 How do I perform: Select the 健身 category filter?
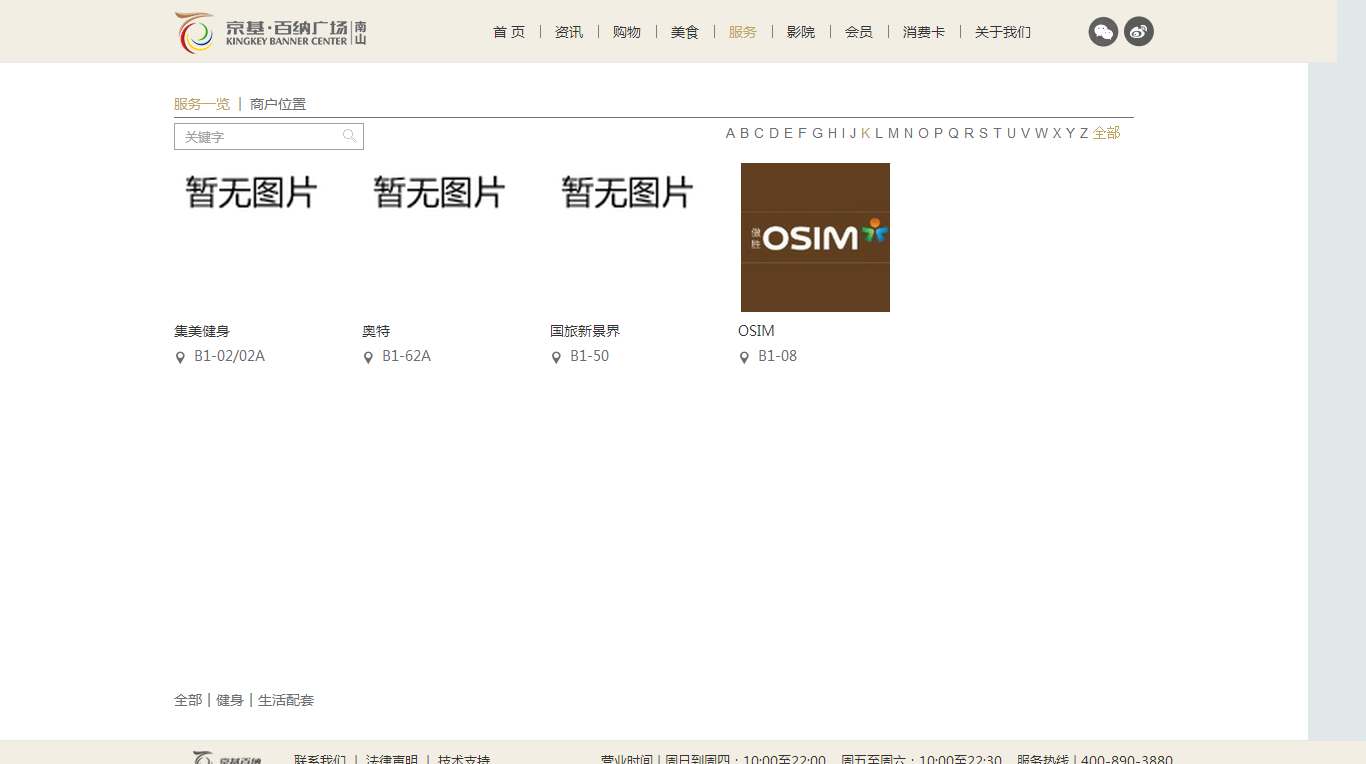click(x=228, y=700)
